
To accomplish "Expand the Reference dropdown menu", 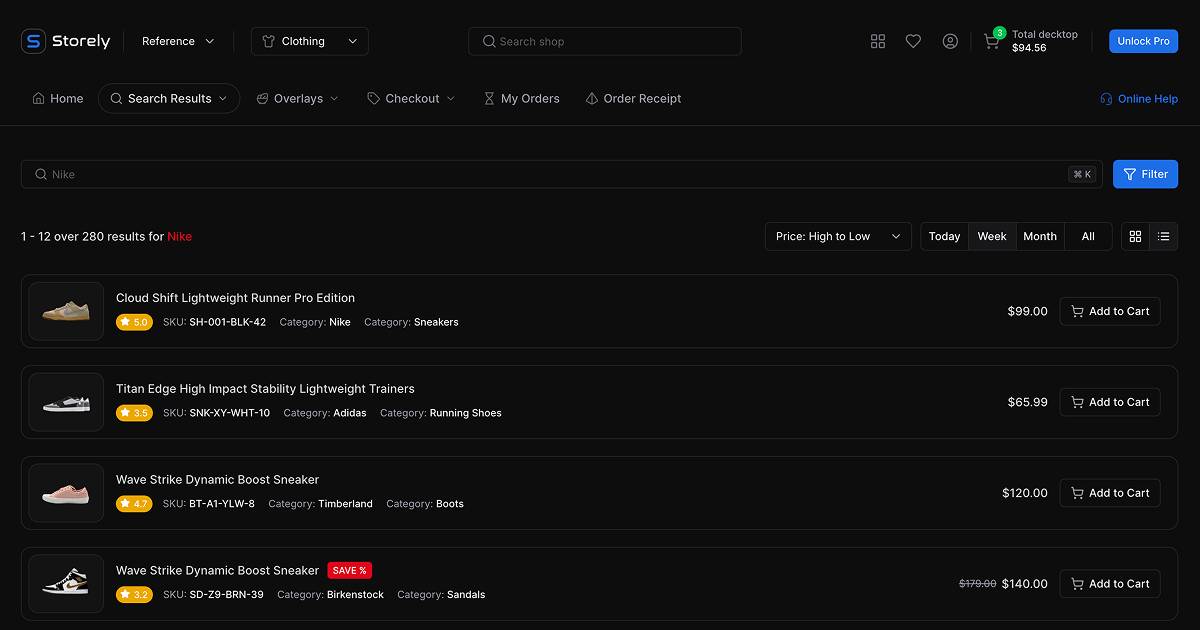I will pos(178,41).
